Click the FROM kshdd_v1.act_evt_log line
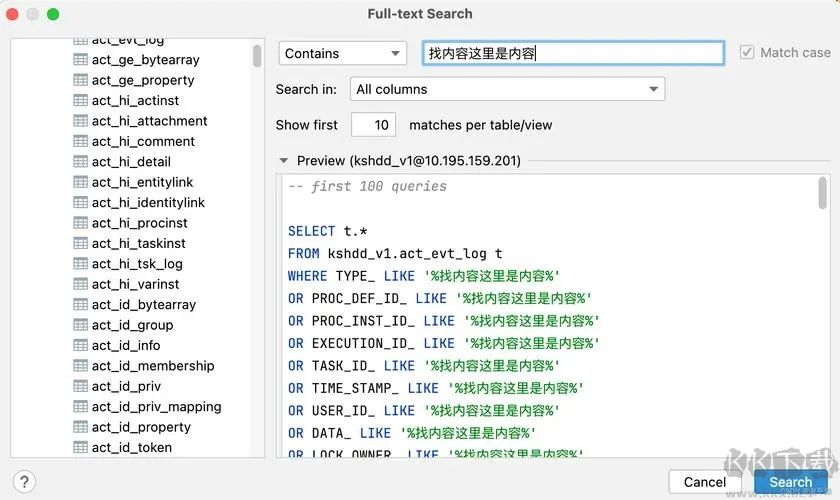Viewport: 840px width, 500px height. (395, 253)
